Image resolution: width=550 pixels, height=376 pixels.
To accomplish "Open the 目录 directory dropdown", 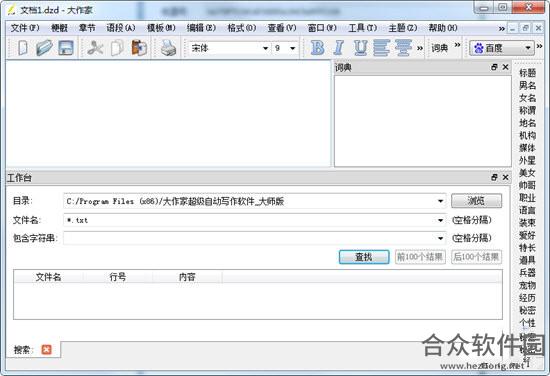I will (440, 201).
